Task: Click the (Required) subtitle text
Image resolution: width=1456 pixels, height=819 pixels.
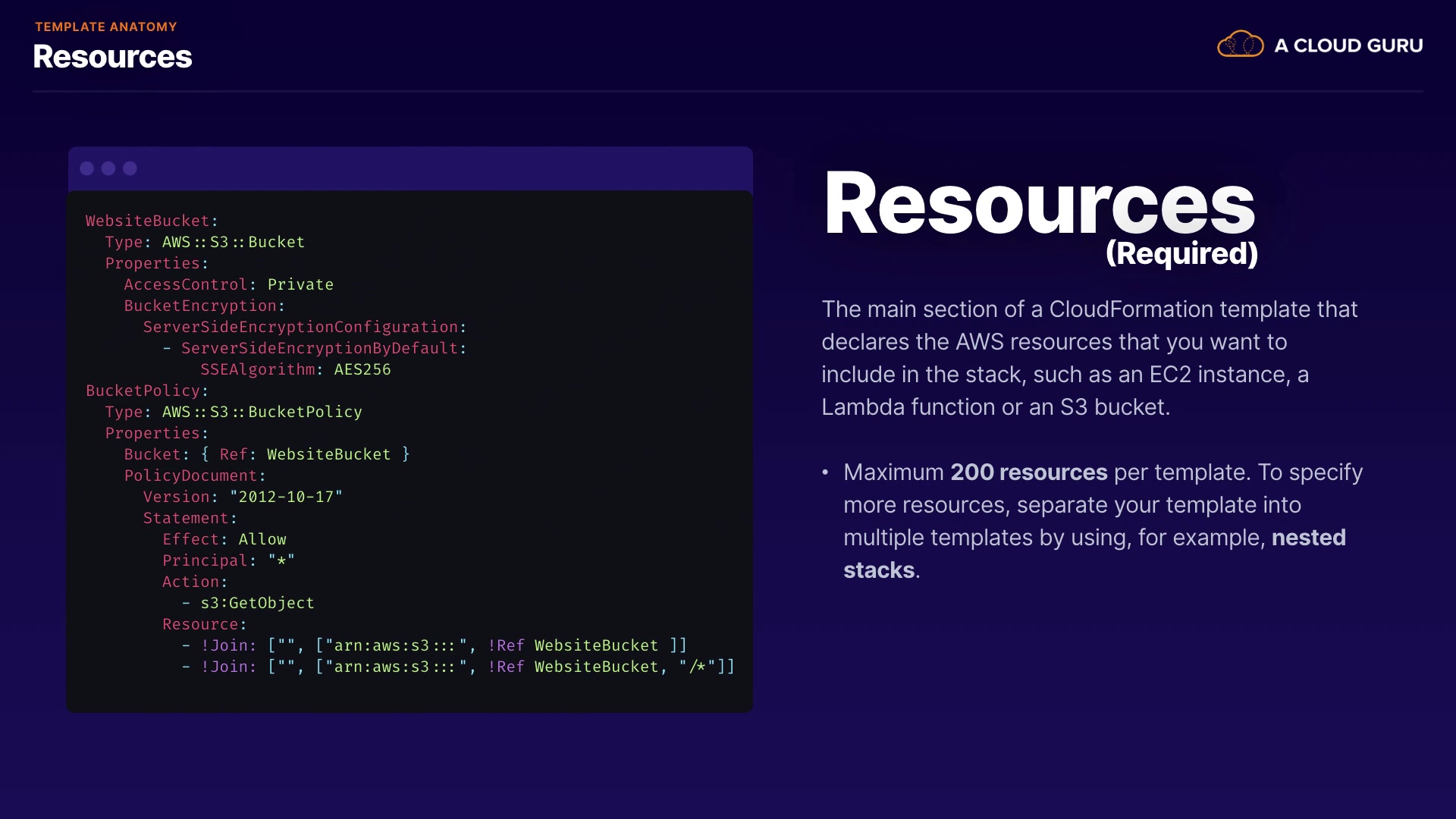Action: (1181, 253)
